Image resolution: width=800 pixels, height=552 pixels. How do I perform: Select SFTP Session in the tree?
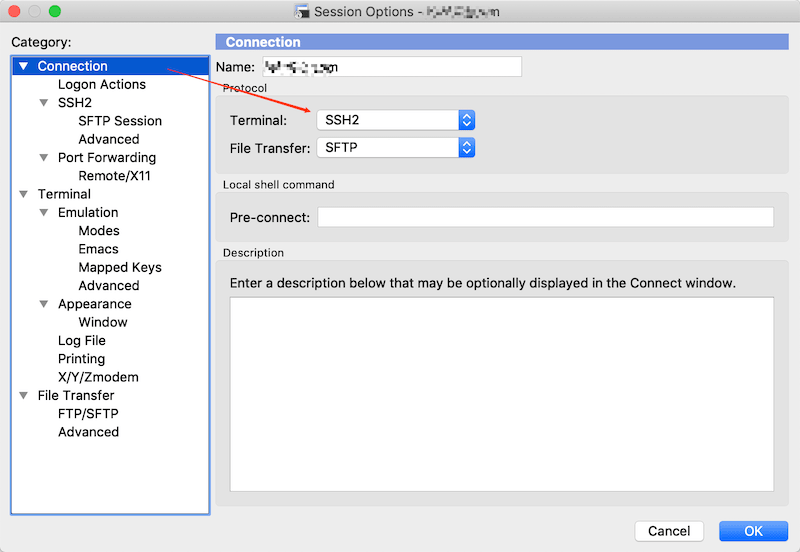pos(120,121)
